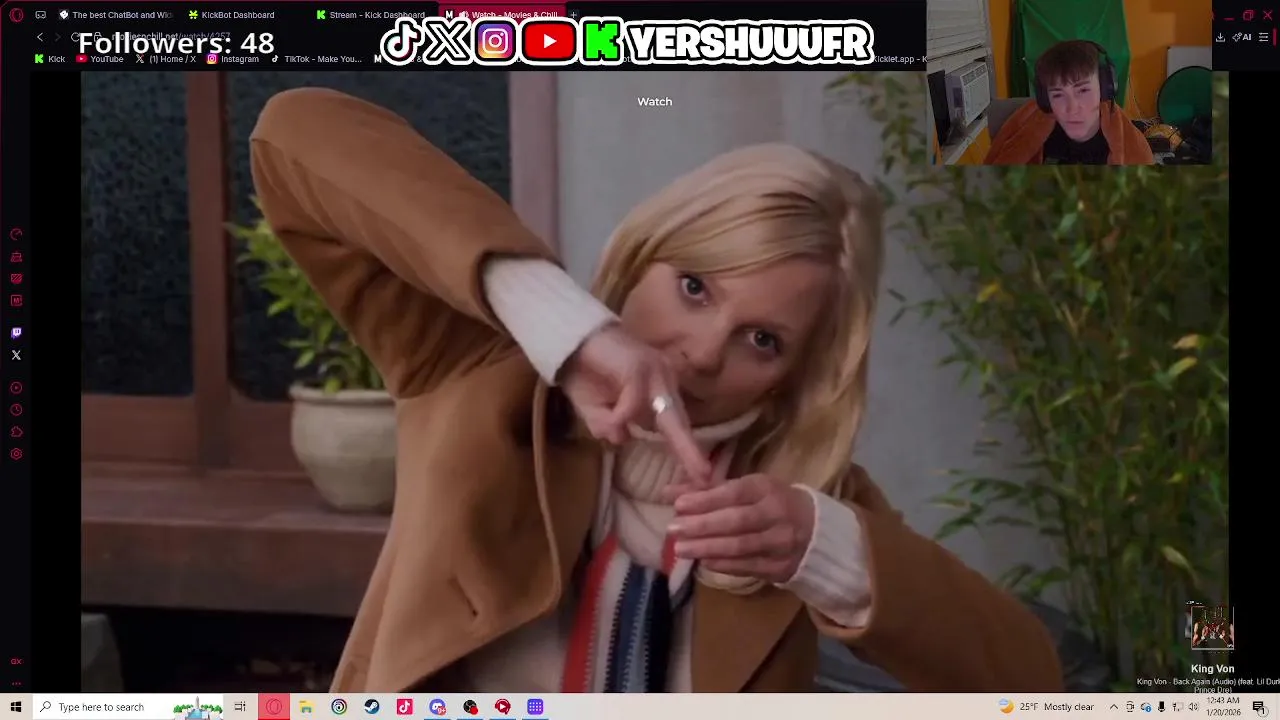Image resolution: width=1280 pixels, height=720 pixels.
Task: Open the History clock icon in sidebar
Action: click(16, 410)
